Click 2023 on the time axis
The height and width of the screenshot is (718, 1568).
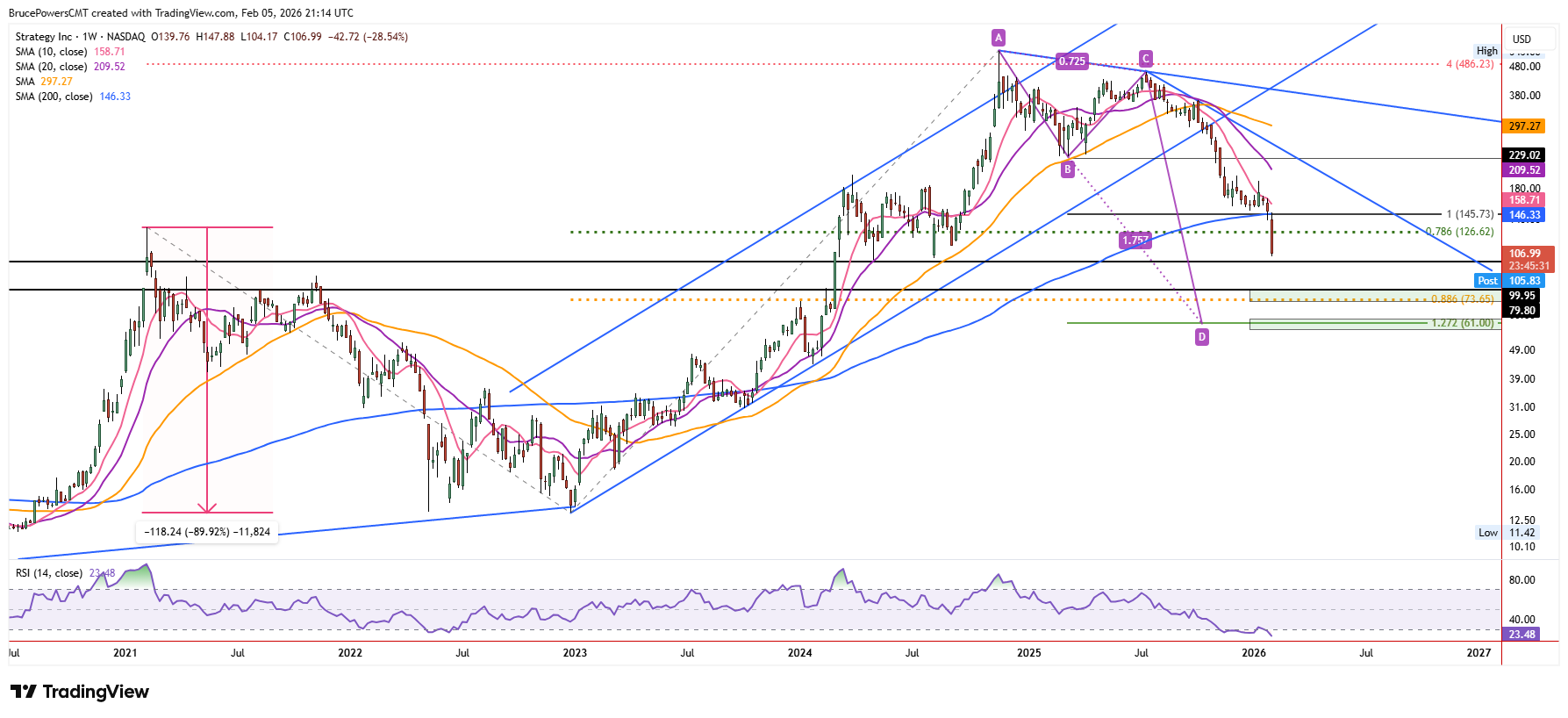coord(575,653)
